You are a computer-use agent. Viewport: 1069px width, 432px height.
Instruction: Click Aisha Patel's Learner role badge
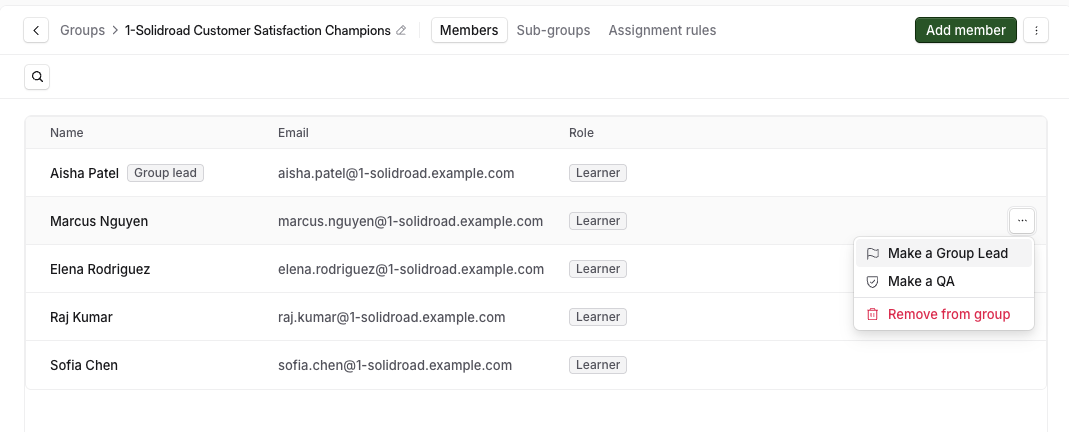(x=598, y=173)
